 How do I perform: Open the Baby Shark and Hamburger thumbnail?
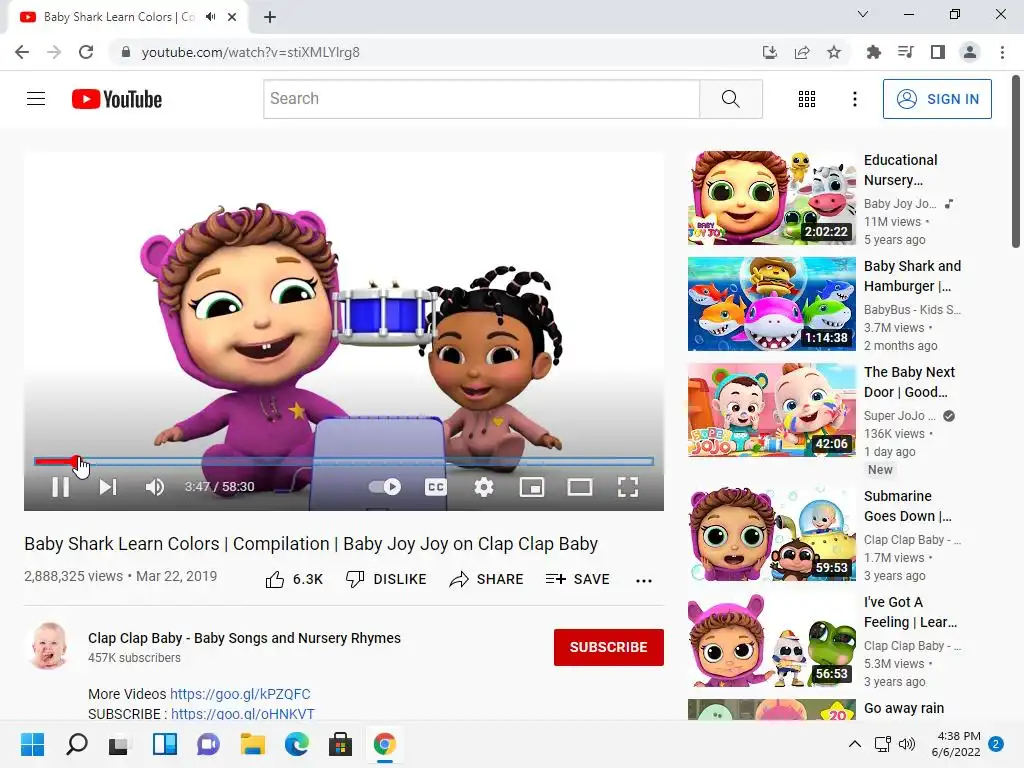[x=771, y=304]
